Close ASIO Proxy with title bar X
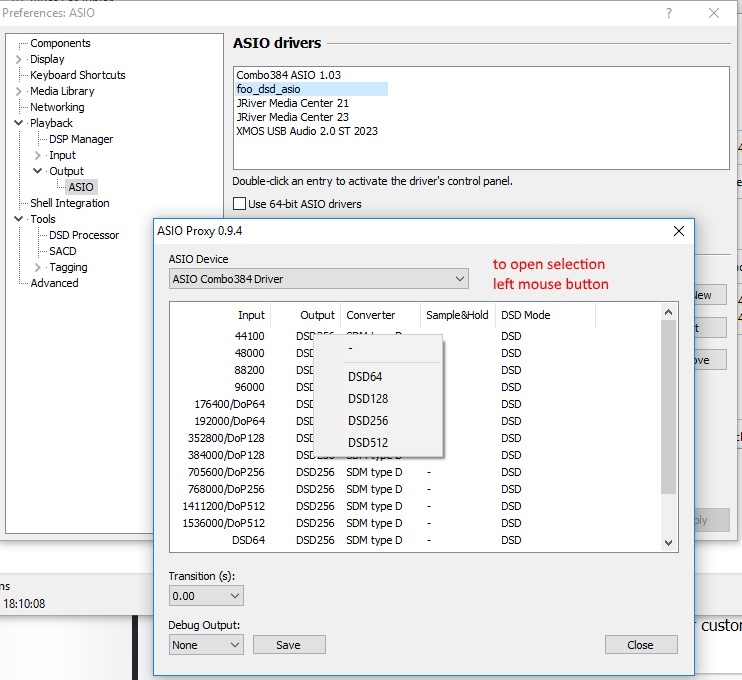The image size is (742, 680). click(x=679, y=231)
